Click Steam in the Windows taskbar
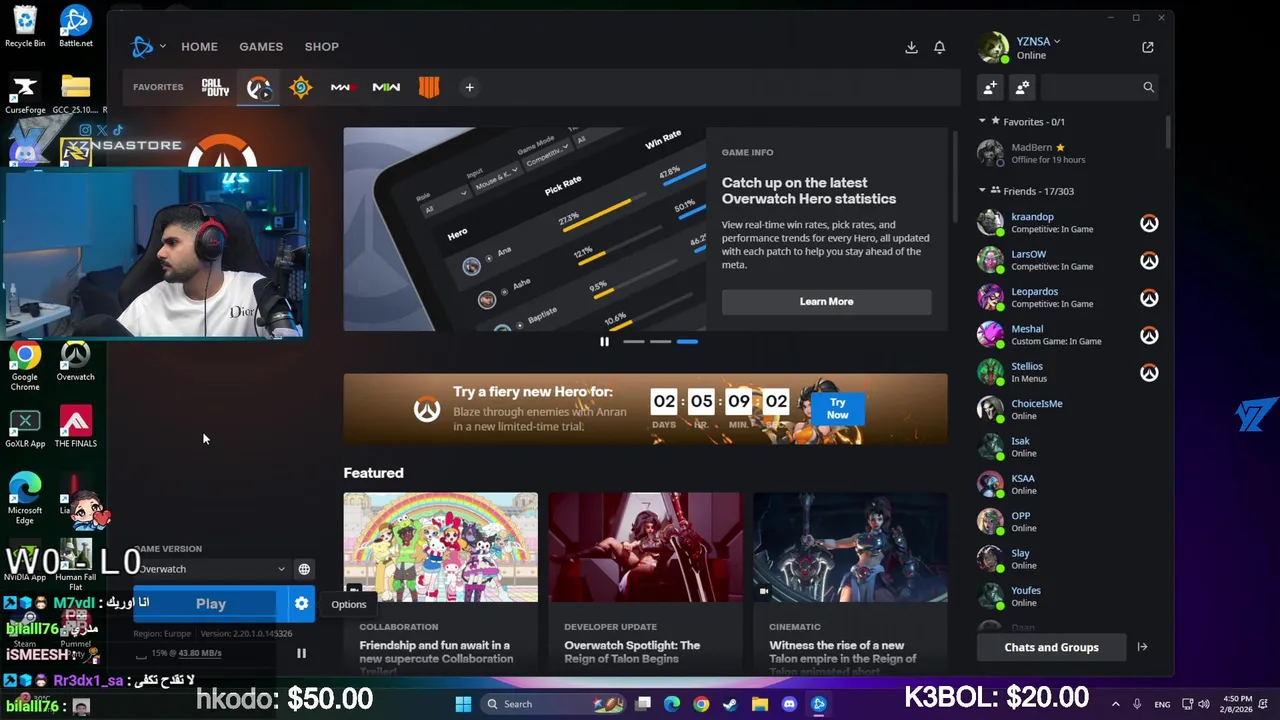 pos(730,704)
